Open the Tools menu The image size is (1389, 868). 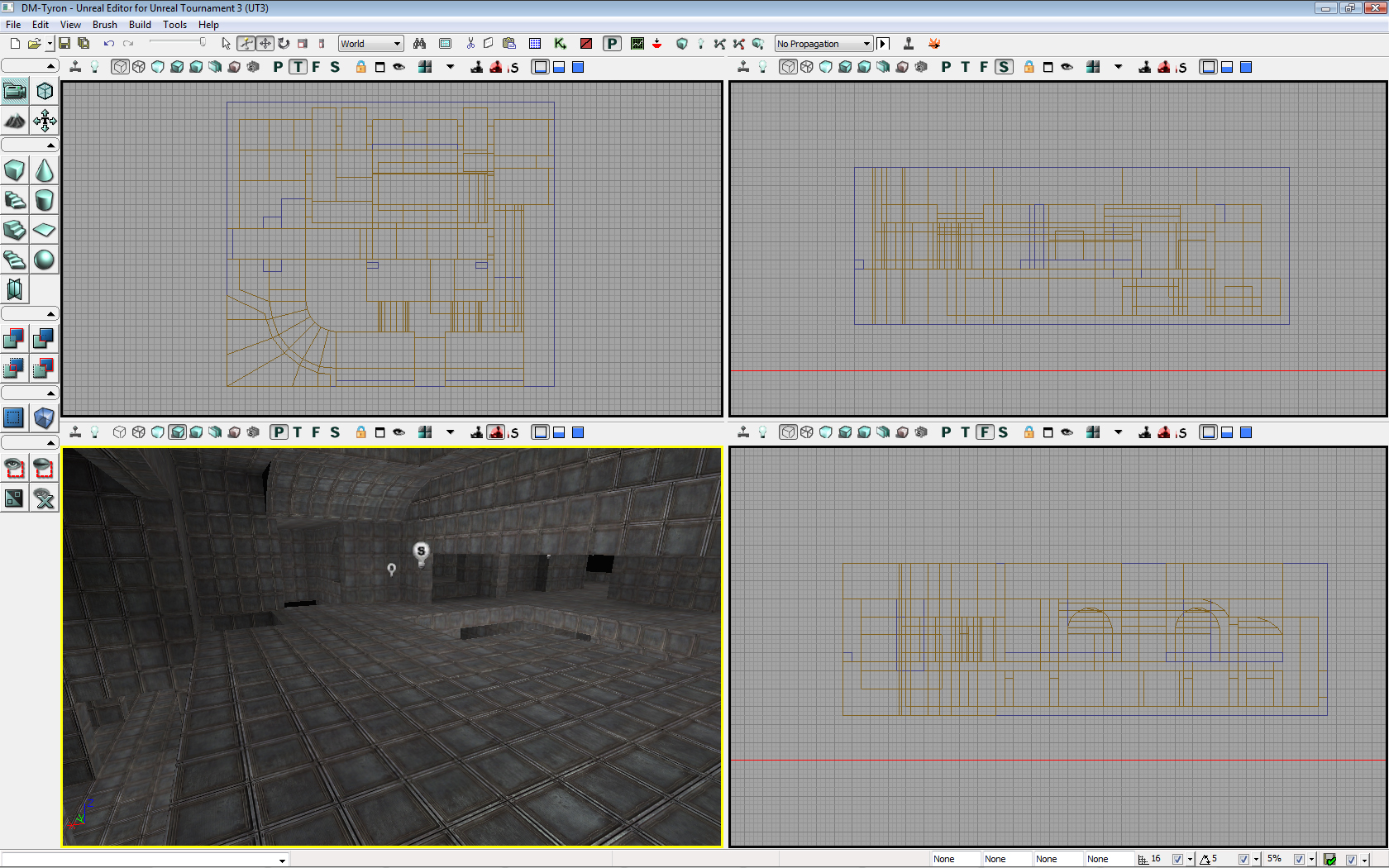(x=174, y=25)
